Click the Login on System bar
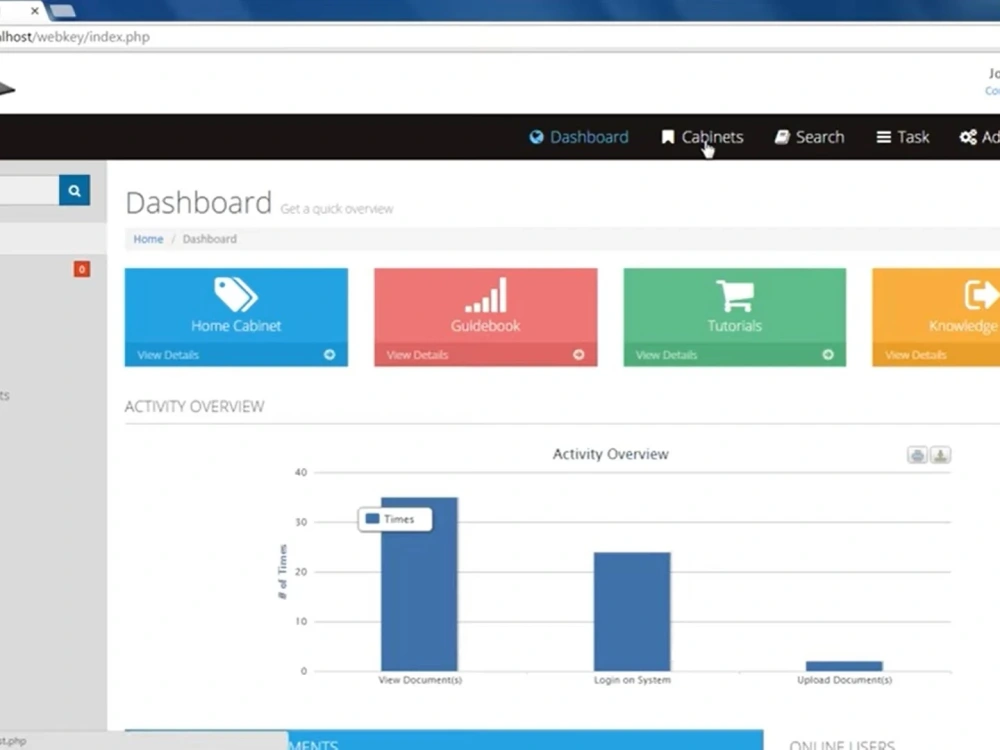This screenshot has height=750, width=1000. click(632, 612)
